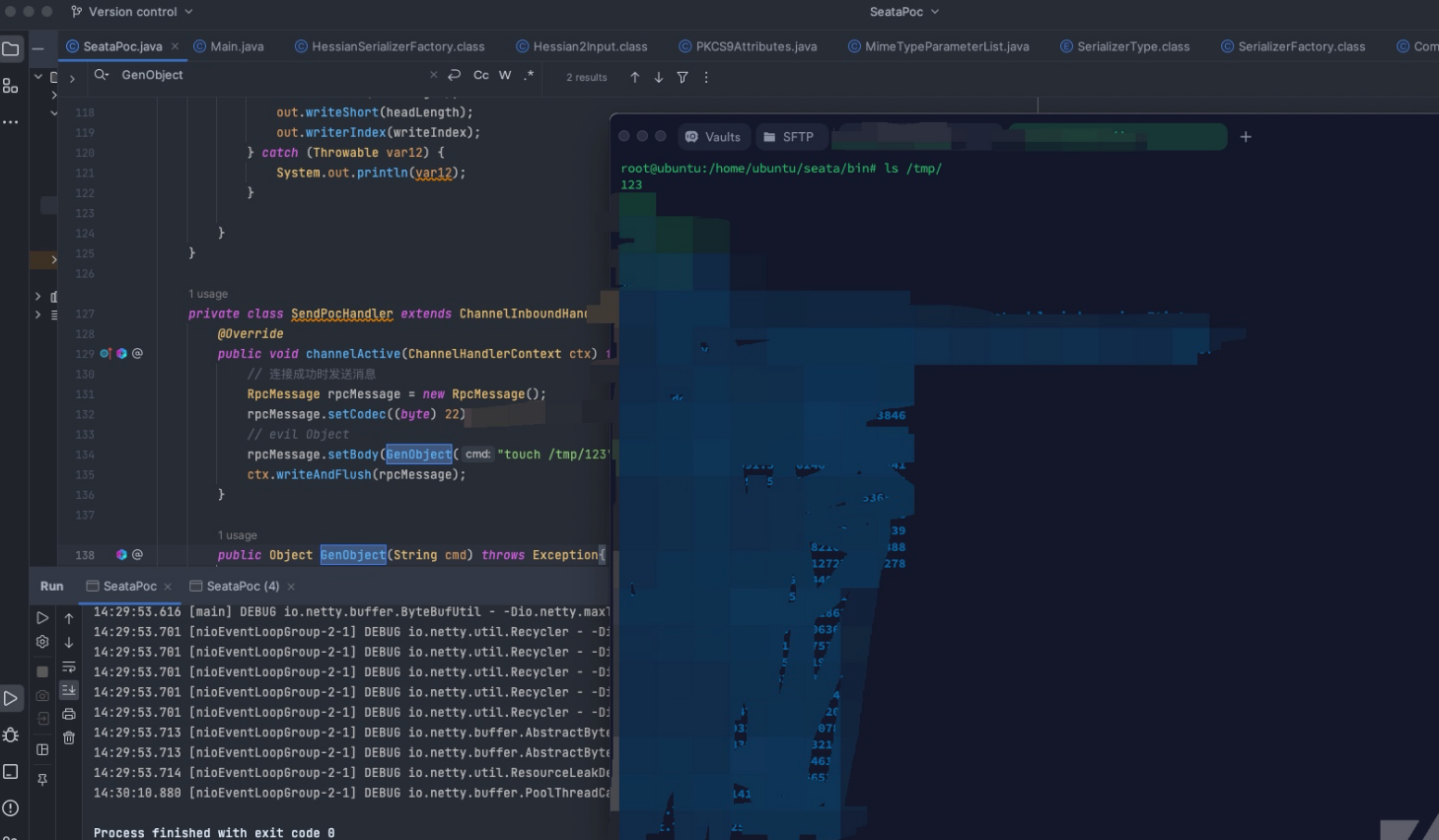Go to the previous search occurrence

click(x=635, y=77)
